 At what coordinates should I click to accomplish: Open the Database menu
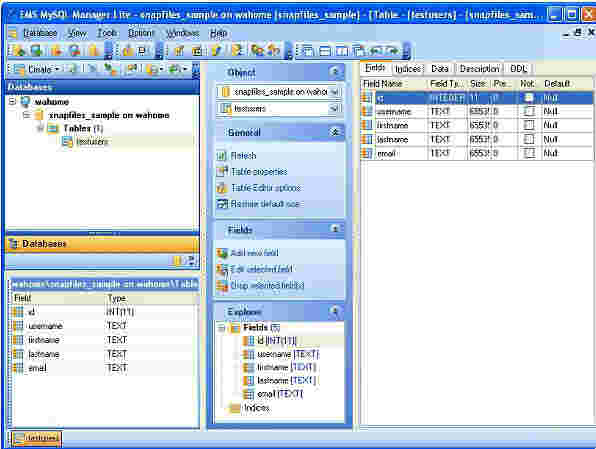pyautogui.click(x=40, y=33)
